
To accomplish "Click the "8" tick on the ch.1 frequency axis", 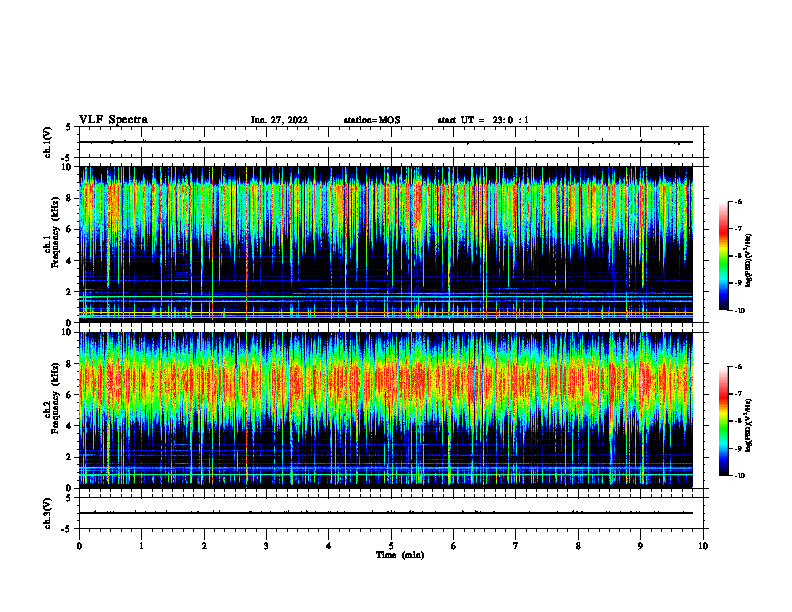I will [70, 198].
